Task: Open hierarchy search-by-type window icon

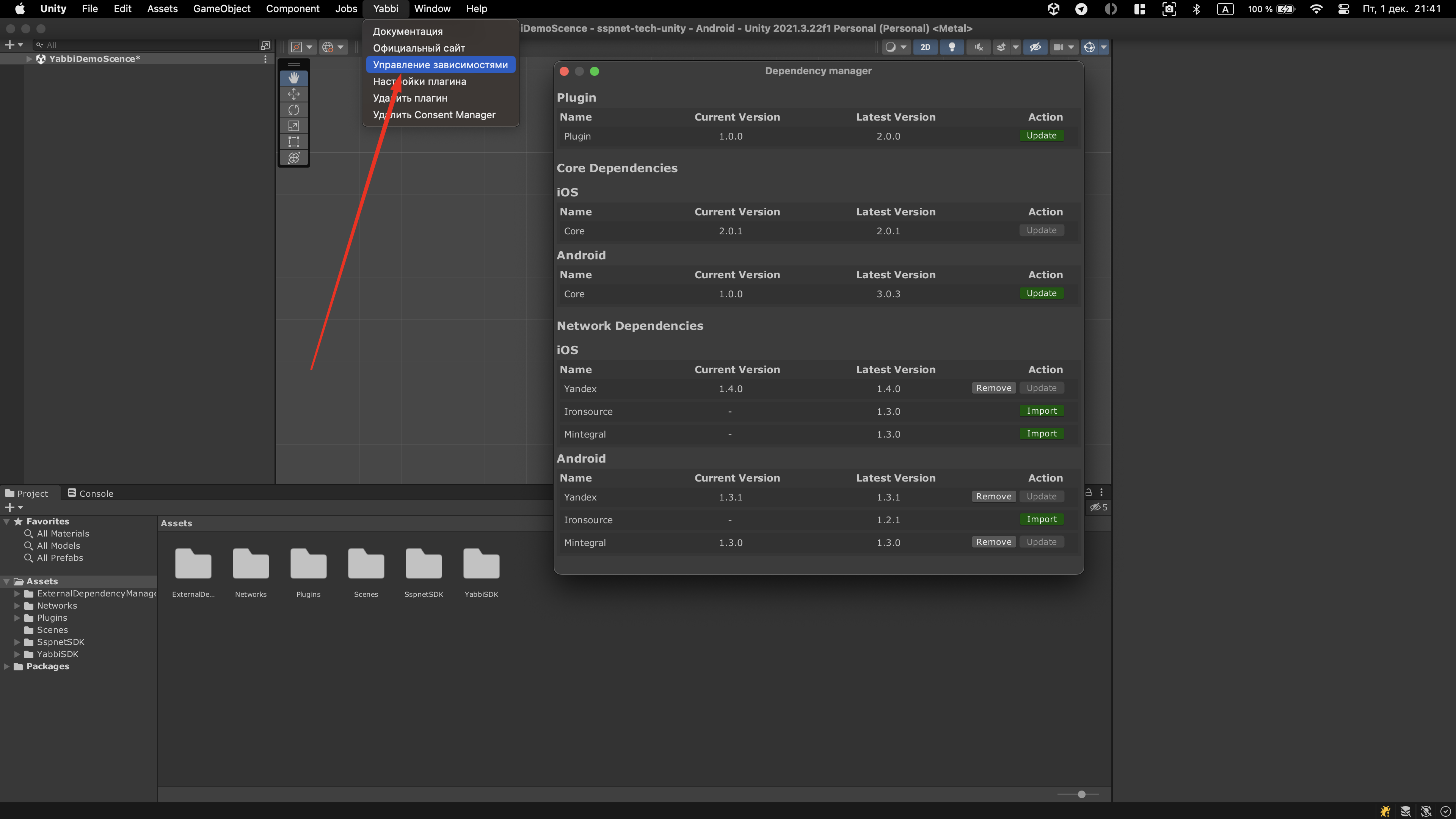Action: [x=265, y=45]
